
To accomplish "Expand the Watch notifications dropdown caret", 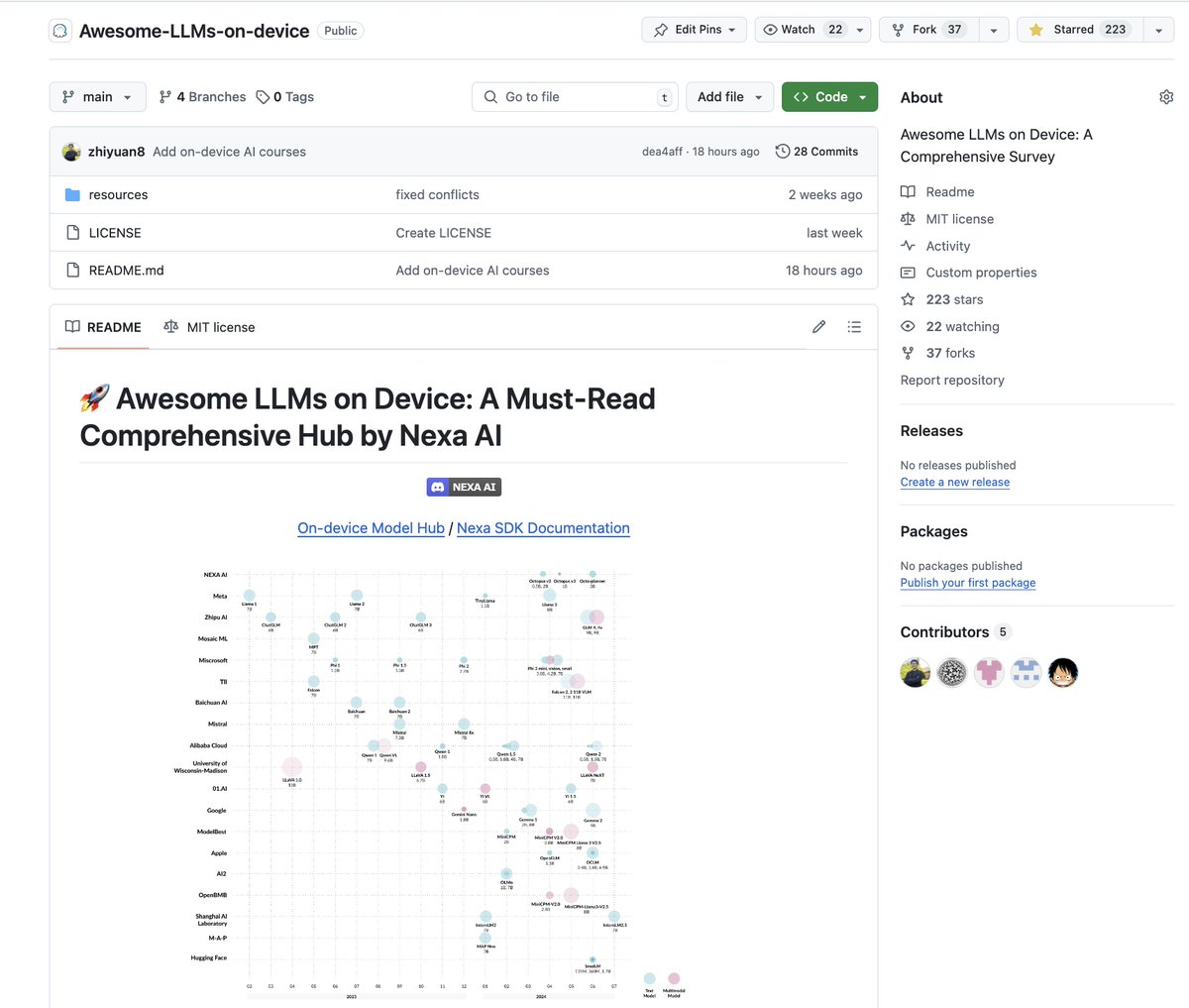I will 860,30.
